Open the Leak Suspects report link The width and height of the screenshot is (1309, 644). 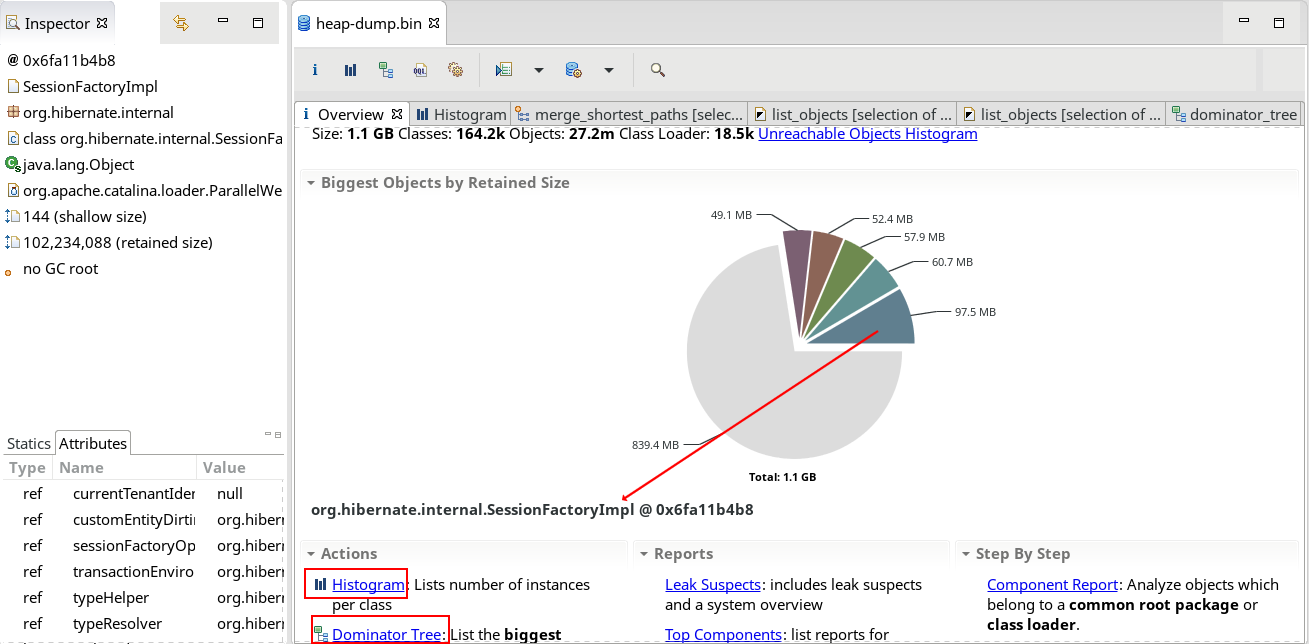click(712, 584)
